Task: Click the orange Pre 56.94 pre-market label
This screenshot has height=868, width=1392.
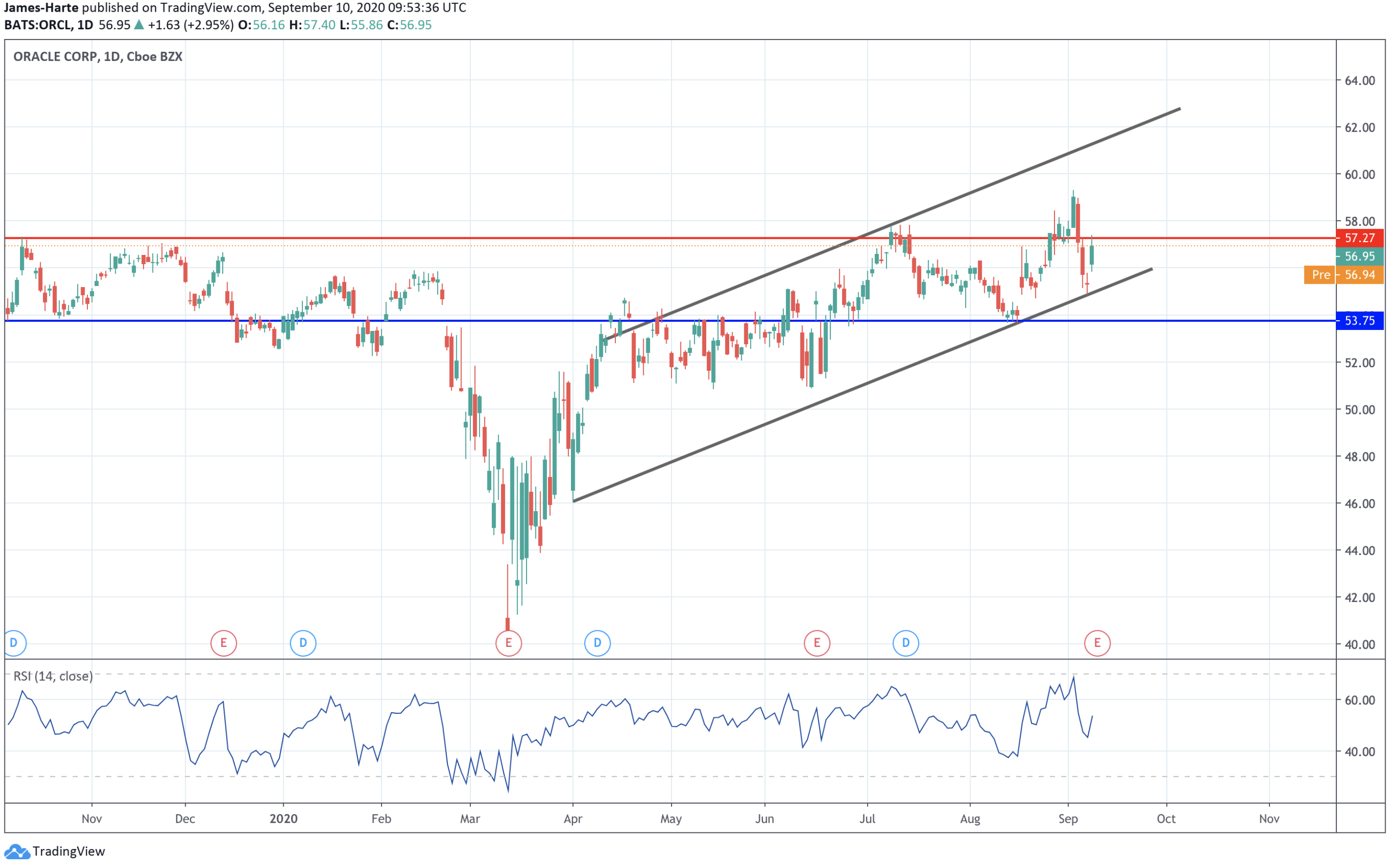Action: click(x=1343, y=274)
